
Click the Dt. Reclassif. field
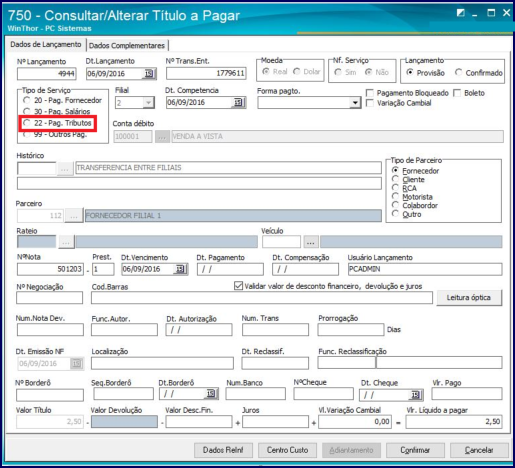point(275,363)
